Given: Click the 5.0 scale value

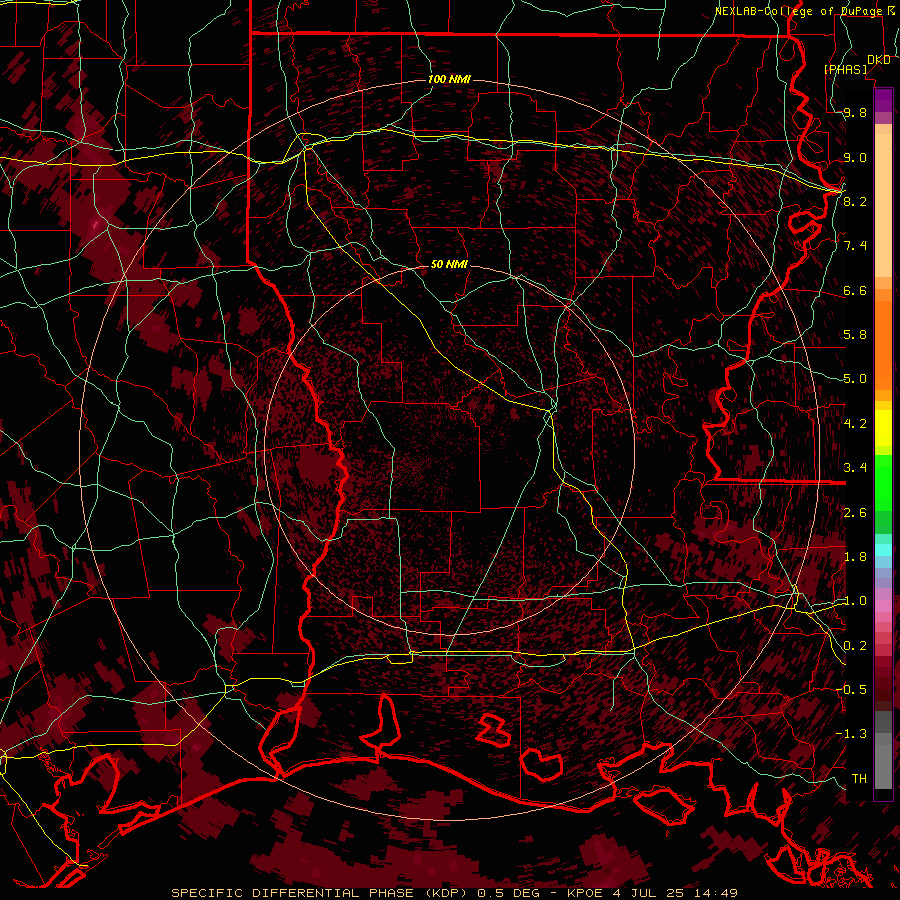Looking at the screenshot, I should (x=855, y=379).
